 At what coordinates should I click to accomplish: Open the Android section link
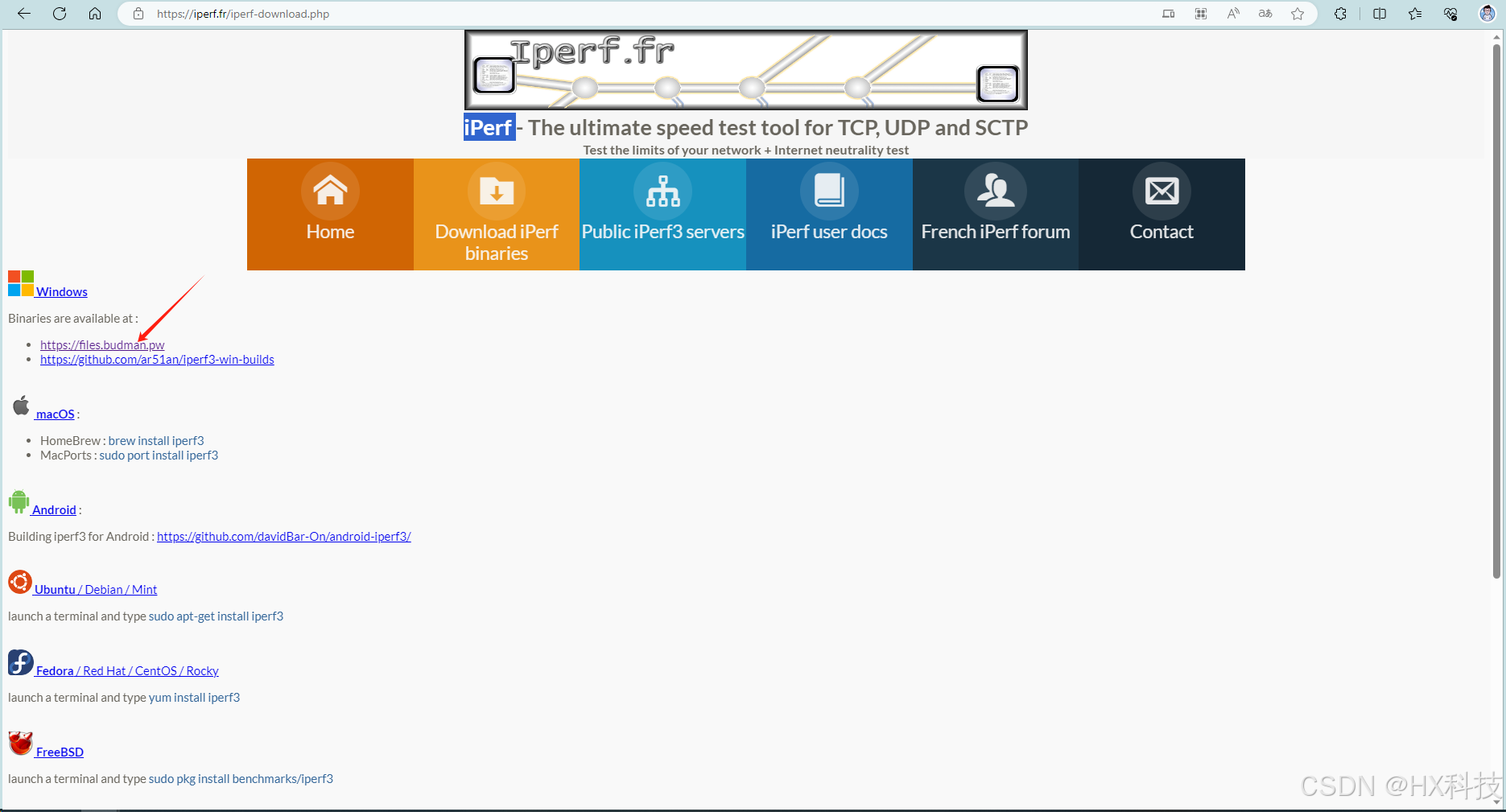pyautogui.click(x=54, y=509)
